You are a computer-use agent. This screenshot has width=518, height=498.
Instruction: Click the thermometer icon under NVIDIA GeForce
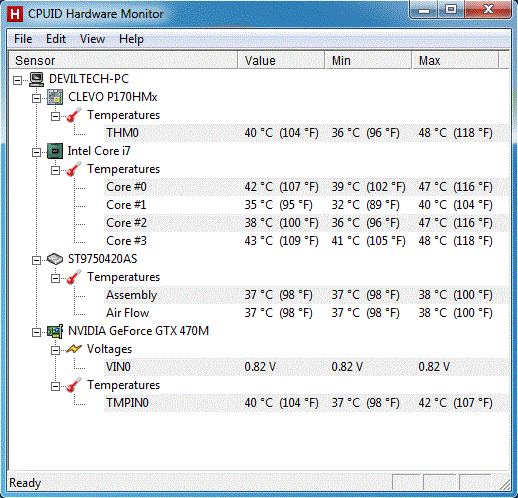(x=74, y=385)
